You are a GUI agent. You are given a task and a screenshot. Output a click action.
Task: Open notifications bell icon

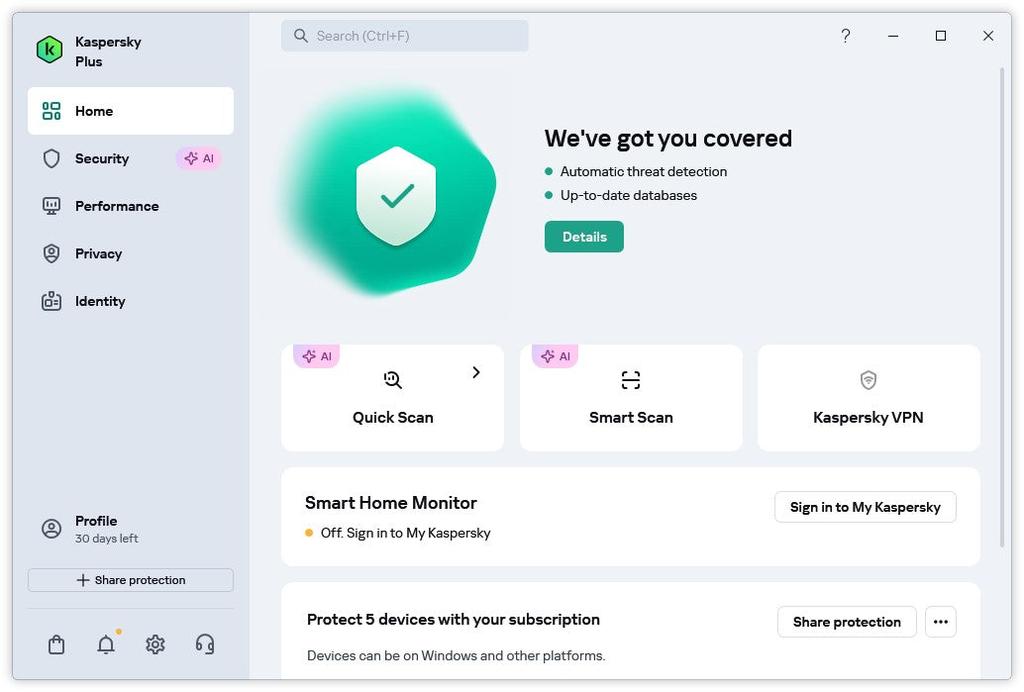click(106, 645)
